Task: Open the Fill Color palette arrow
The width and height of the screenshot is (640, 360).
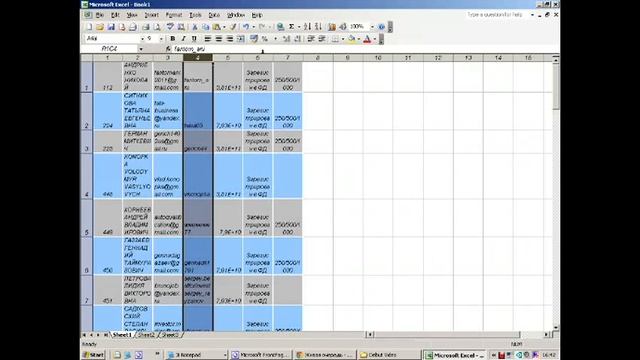Action: pyautogui.click(x=358, y=39)
